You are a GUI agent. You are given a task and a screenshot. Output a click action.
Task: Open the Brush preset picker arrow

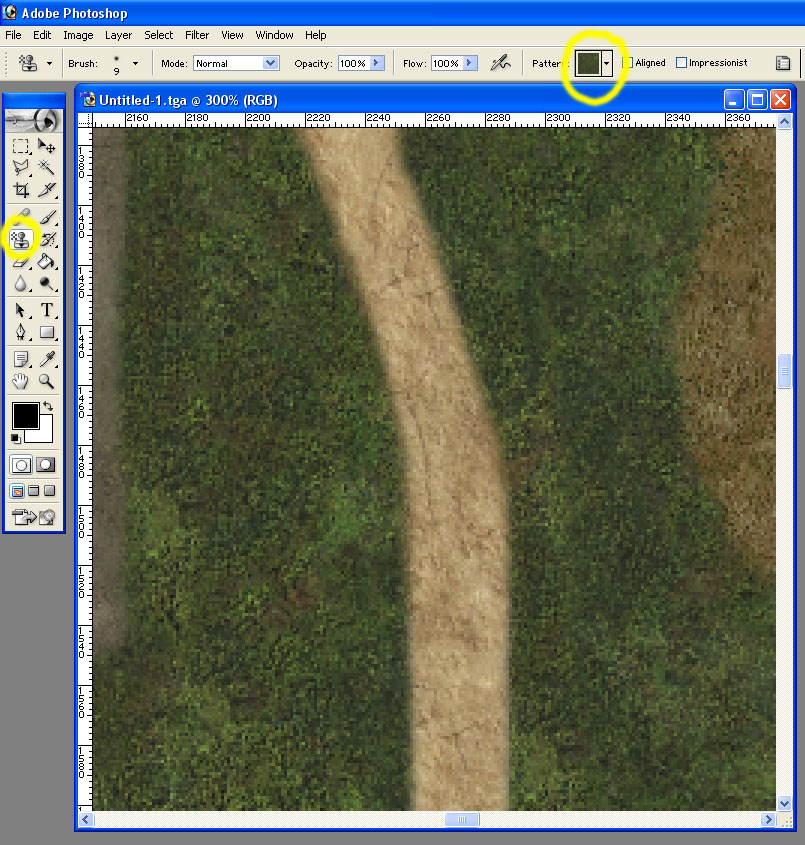pos(135,64)
